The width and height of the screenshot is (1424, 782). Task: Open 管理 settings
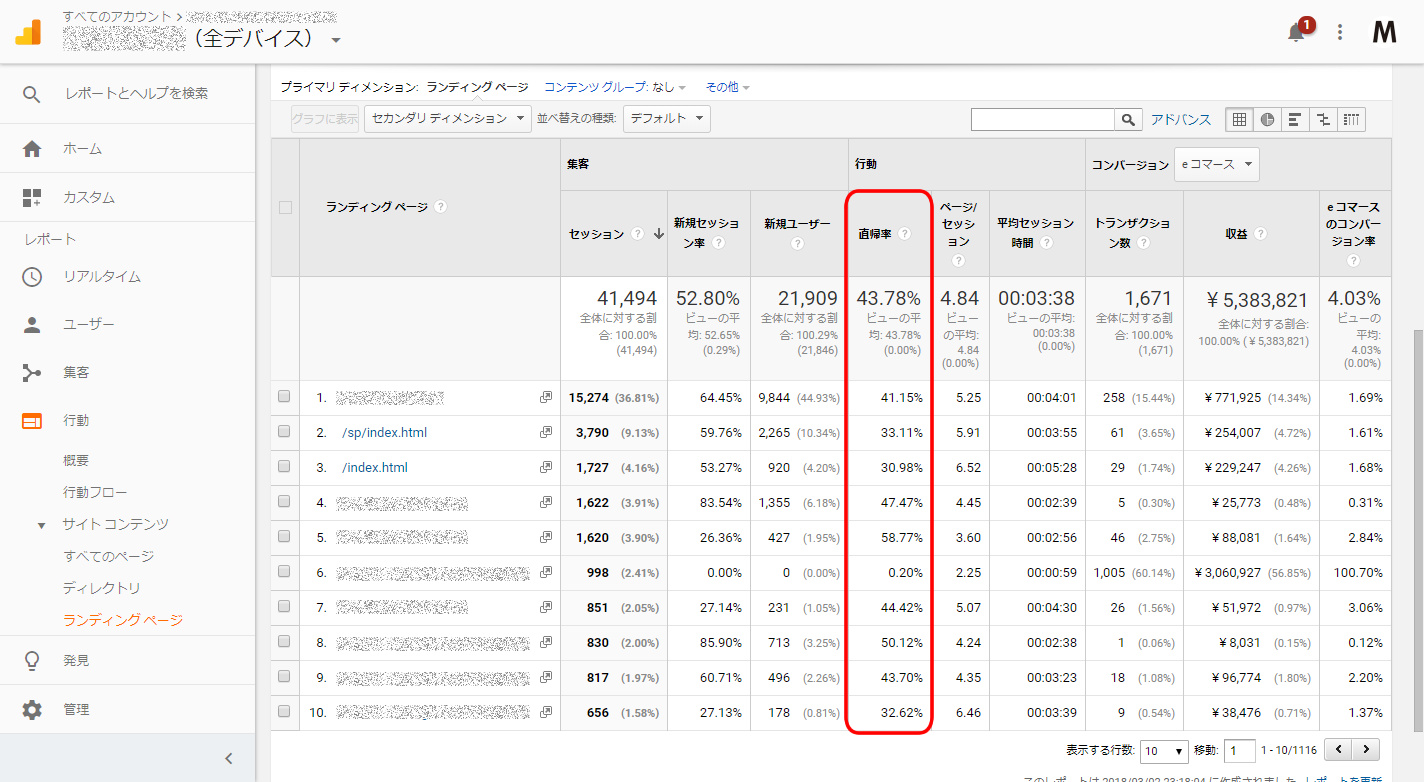[x=76, y=709]
